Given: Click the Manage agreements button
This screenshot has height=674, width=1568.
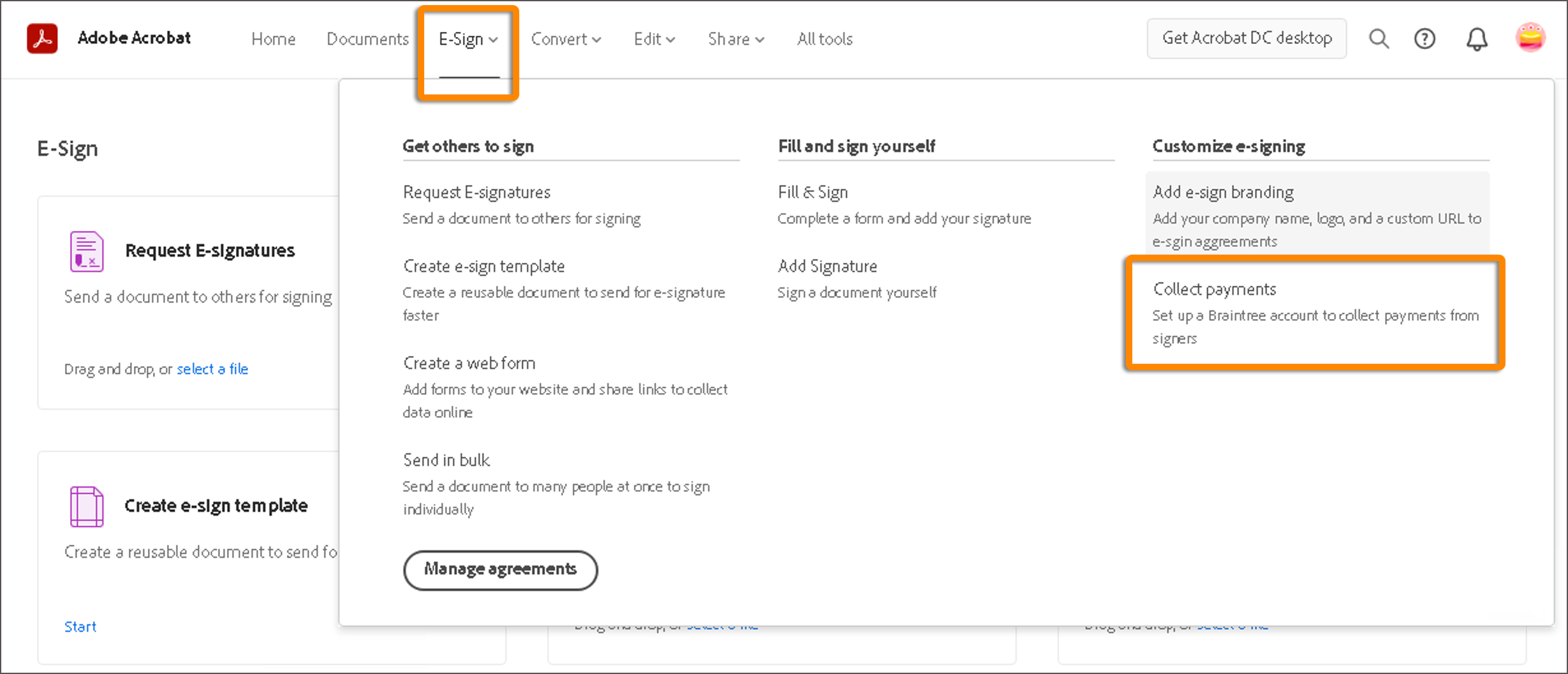Looking at the screenshot, I should (500, 569).
